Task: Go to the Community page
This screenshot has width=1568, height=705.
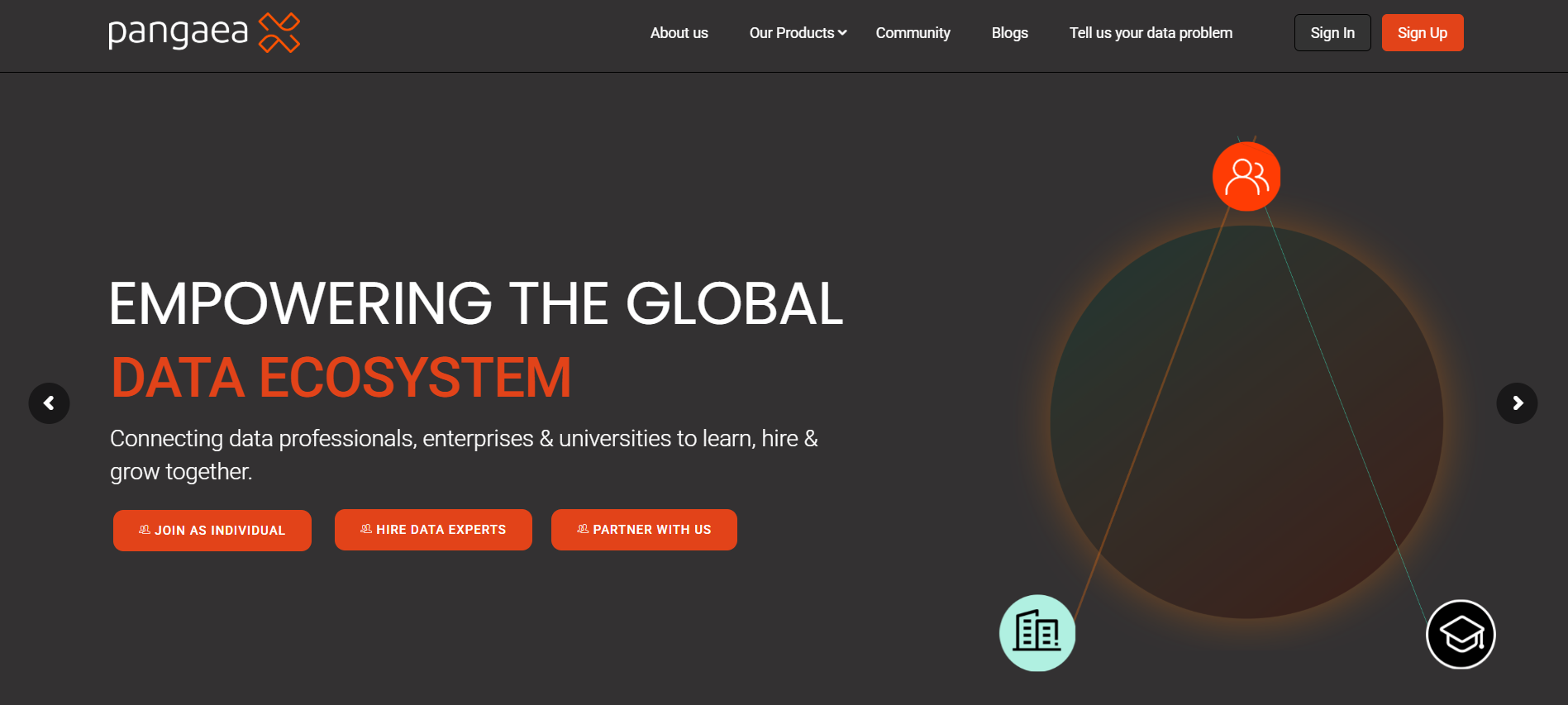Action: 913,33
